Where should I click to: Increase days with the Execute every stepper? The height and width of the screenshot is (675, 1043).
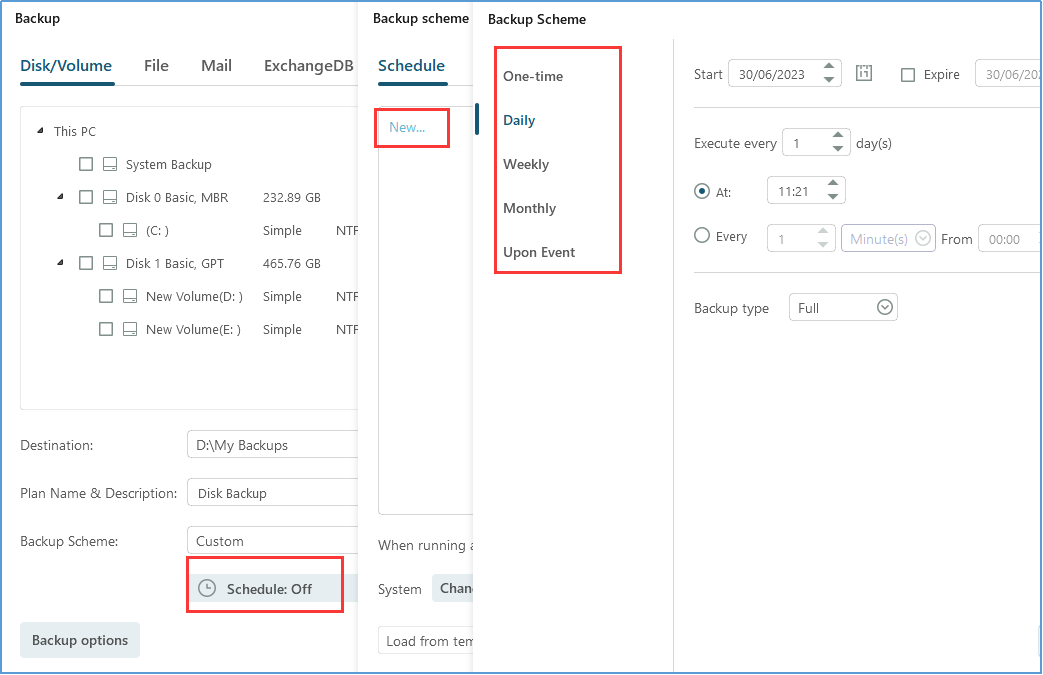point(838,137)
